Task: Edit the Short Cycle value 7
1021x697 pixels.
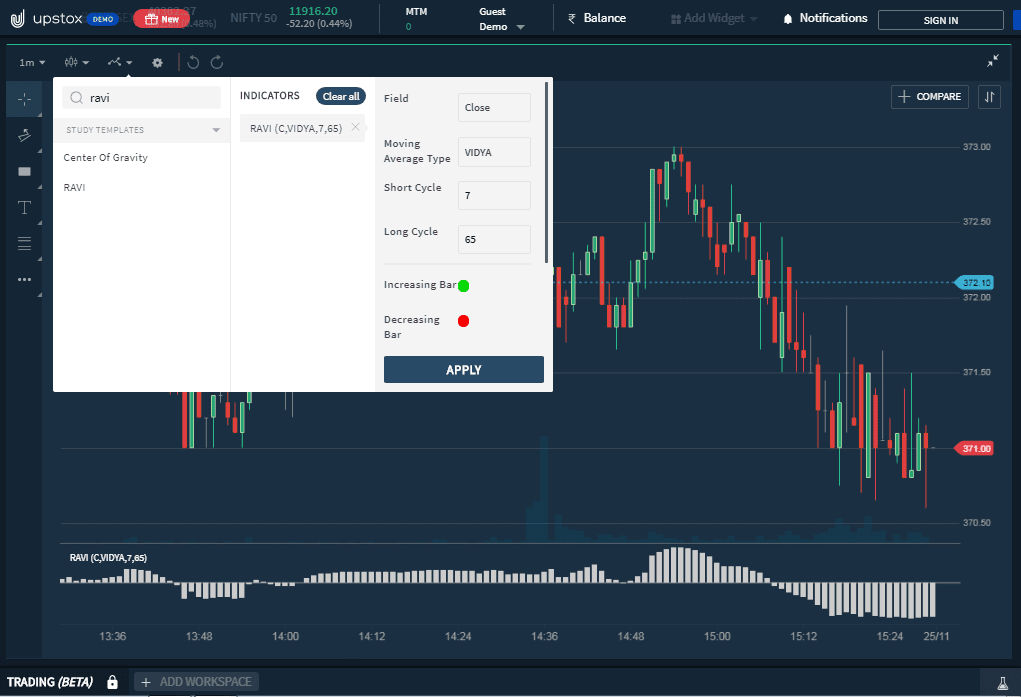Action: click(494, 195)
